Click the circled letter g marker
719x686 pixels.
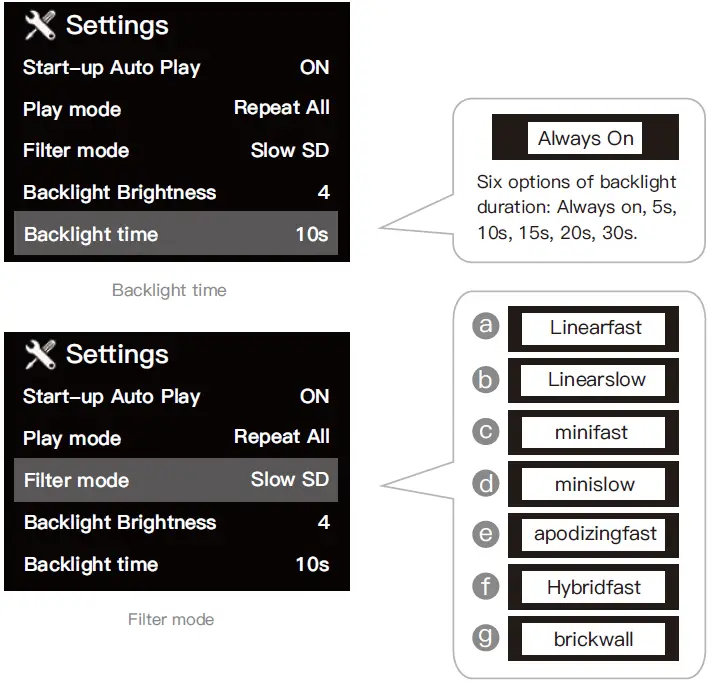[486, 637]
